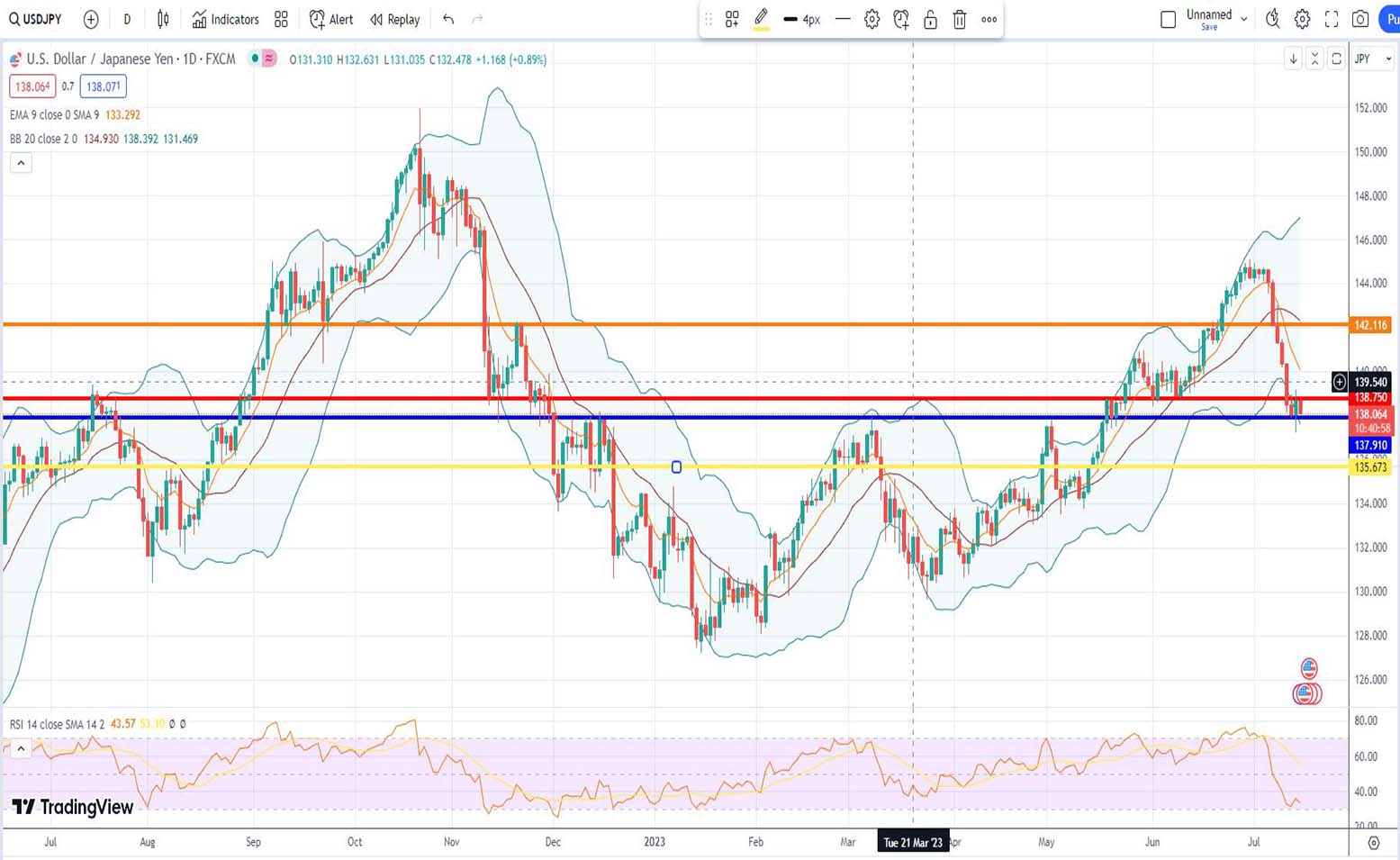The height and width of the screenshot is (860, 1400).
Task: Open the candlestick chart type selector
Action: (163, 19)
